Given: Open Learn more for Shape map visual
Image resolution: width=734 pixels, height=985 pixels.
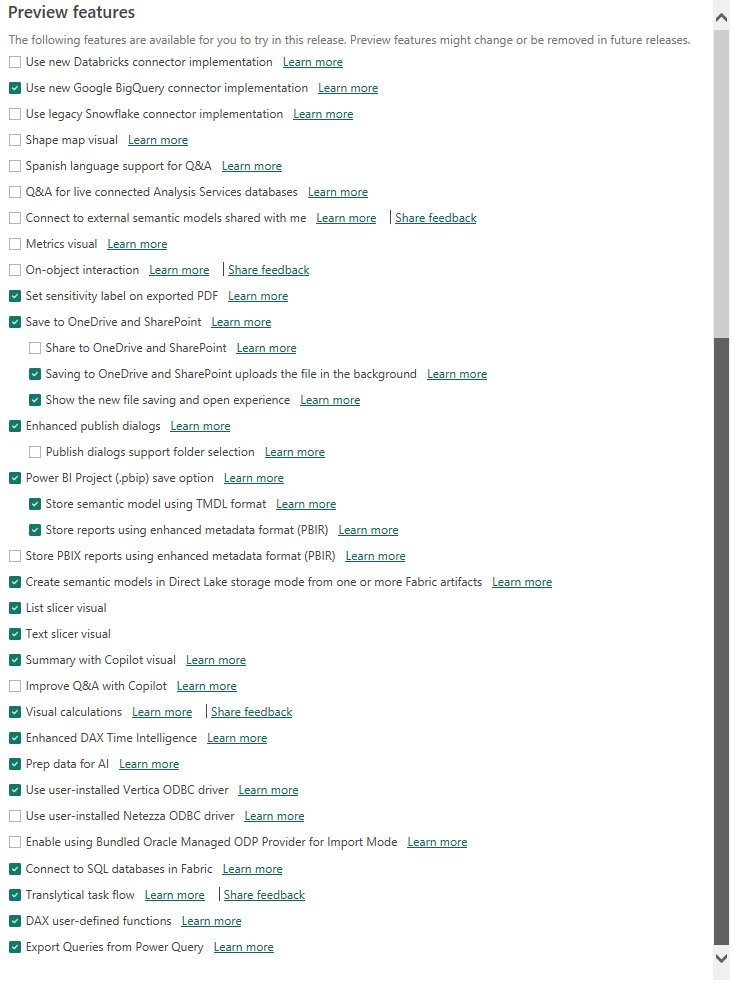Looking at the screenshot, I should pyautogui.click(x=158, y=140).
